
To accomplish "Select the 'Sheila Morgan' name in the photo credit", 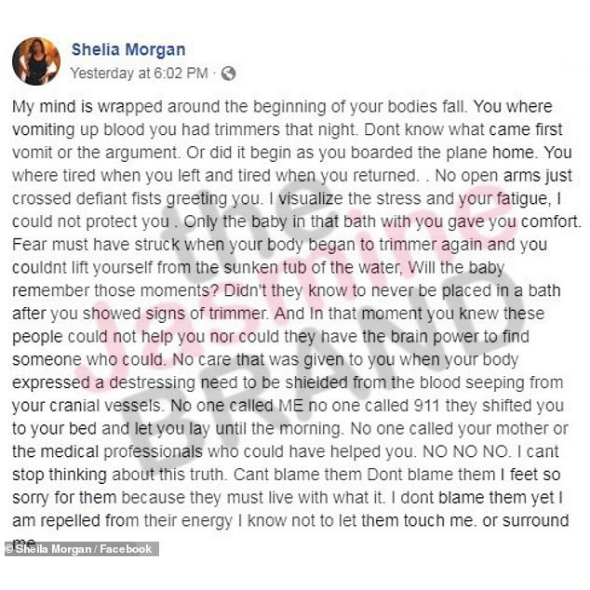I will pyautogui.click(x=53, y=549).
